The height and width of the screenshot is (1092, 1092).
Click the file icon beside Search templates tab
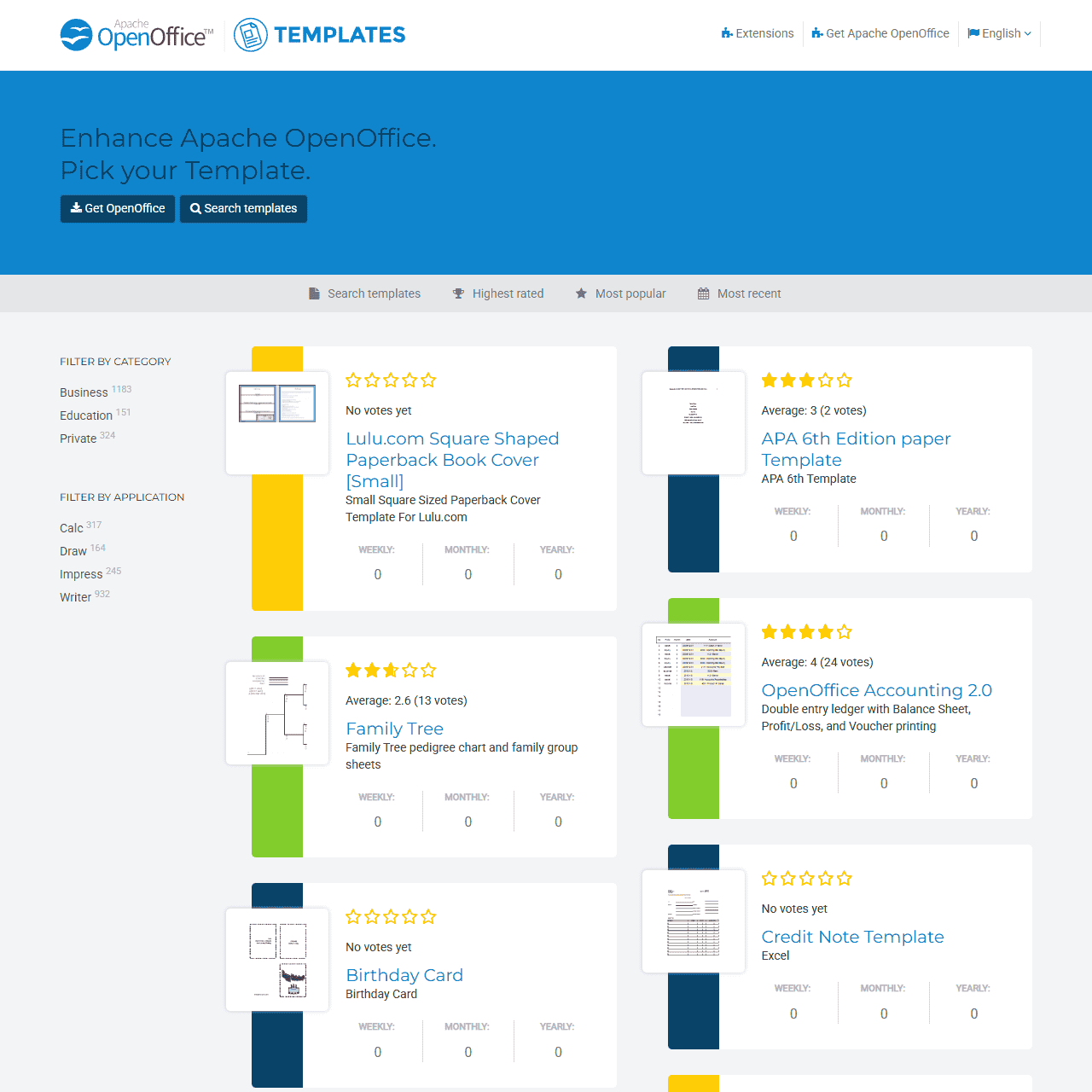click(314, 293)
